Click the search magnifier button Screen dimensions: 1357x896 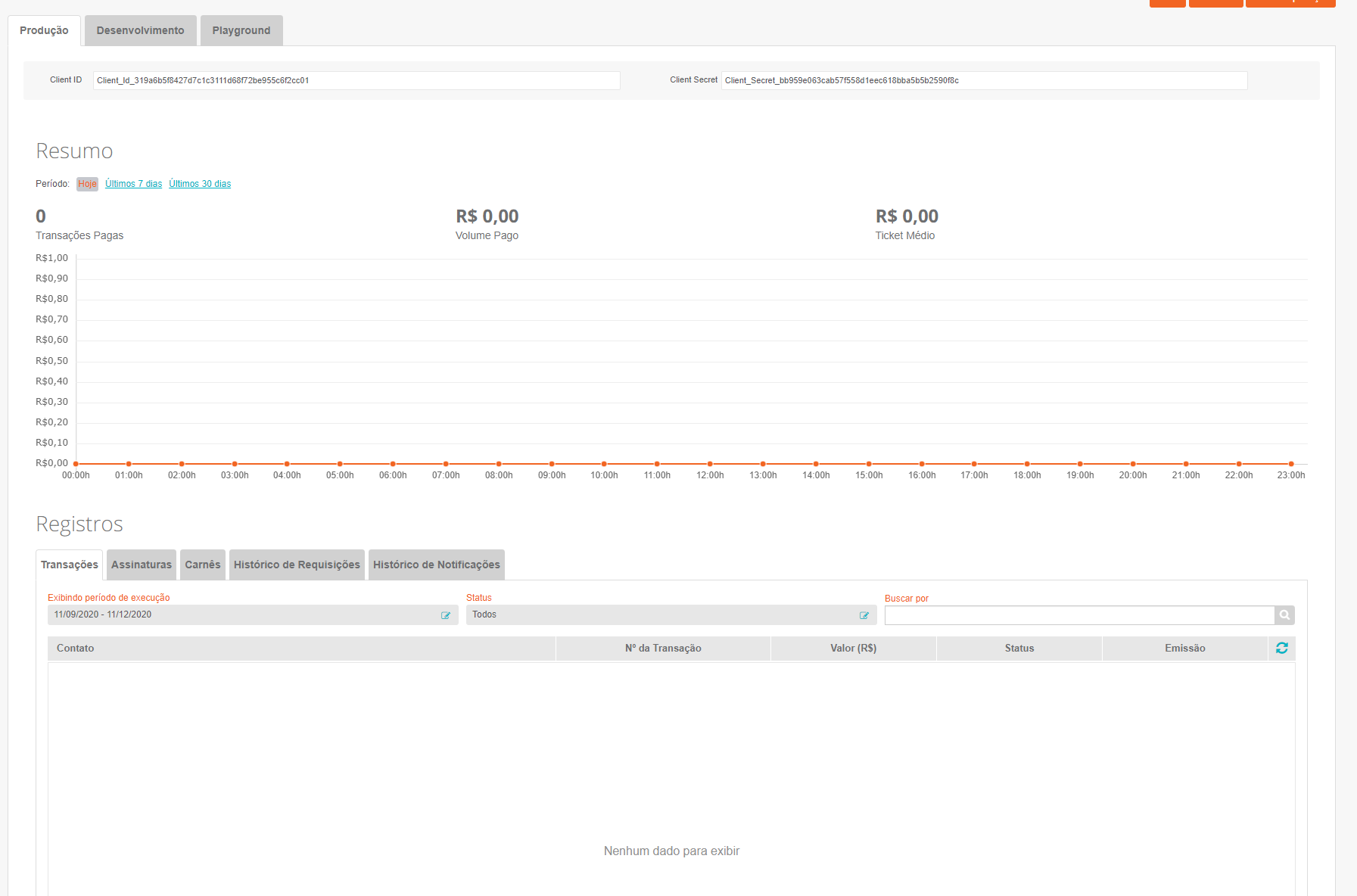1284,615
